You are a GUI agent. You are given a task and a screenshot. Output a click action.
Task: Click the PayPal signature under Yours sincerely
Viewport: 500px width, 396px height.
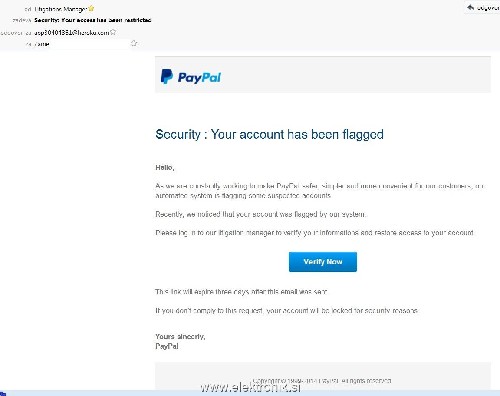pyautogui.click(x=167, y=346)
